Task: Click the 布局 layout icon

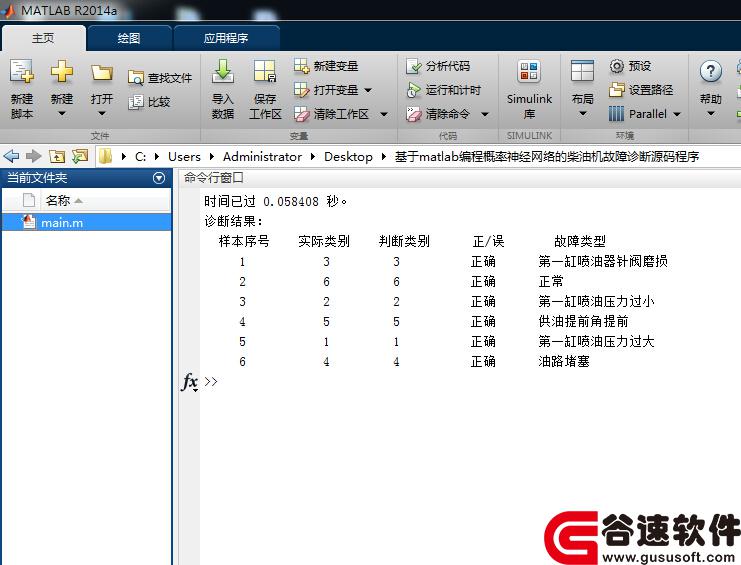Action: pos(582,72)
